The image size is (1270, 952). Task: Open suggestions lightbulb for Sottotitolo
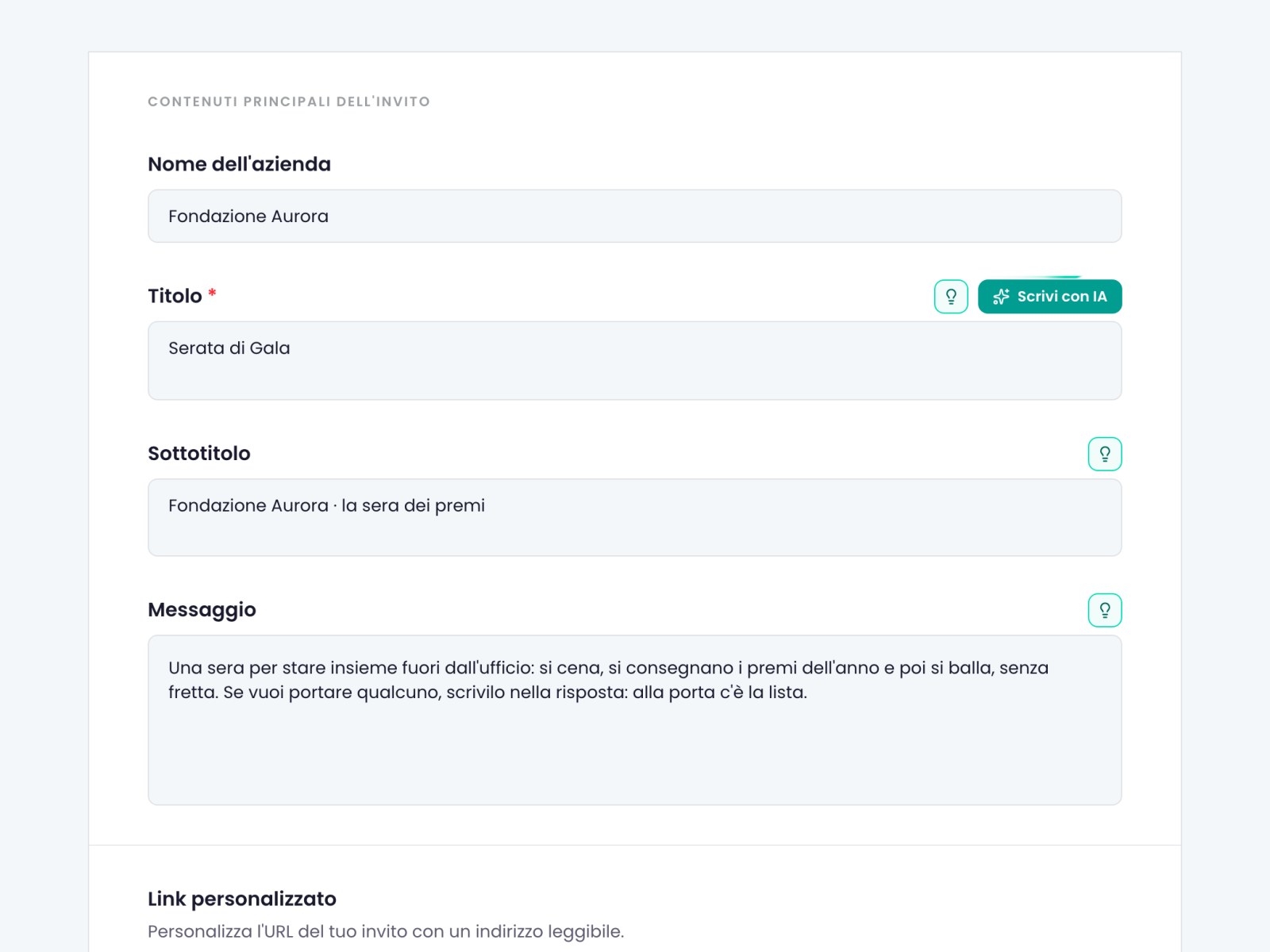coord(1105,454)
